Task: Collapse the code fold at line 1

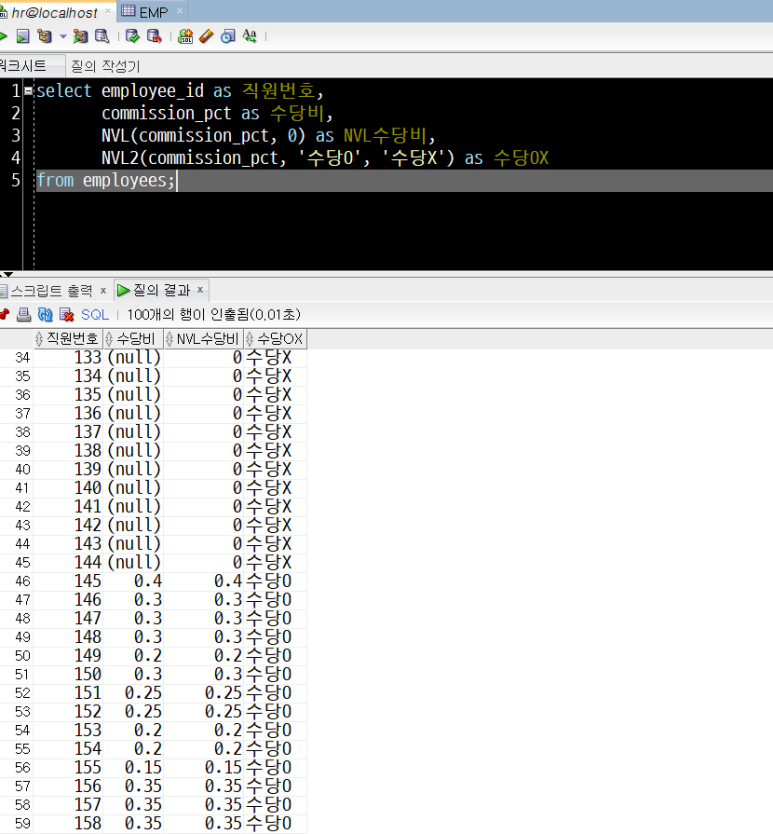Action: [x=28, y=90]
